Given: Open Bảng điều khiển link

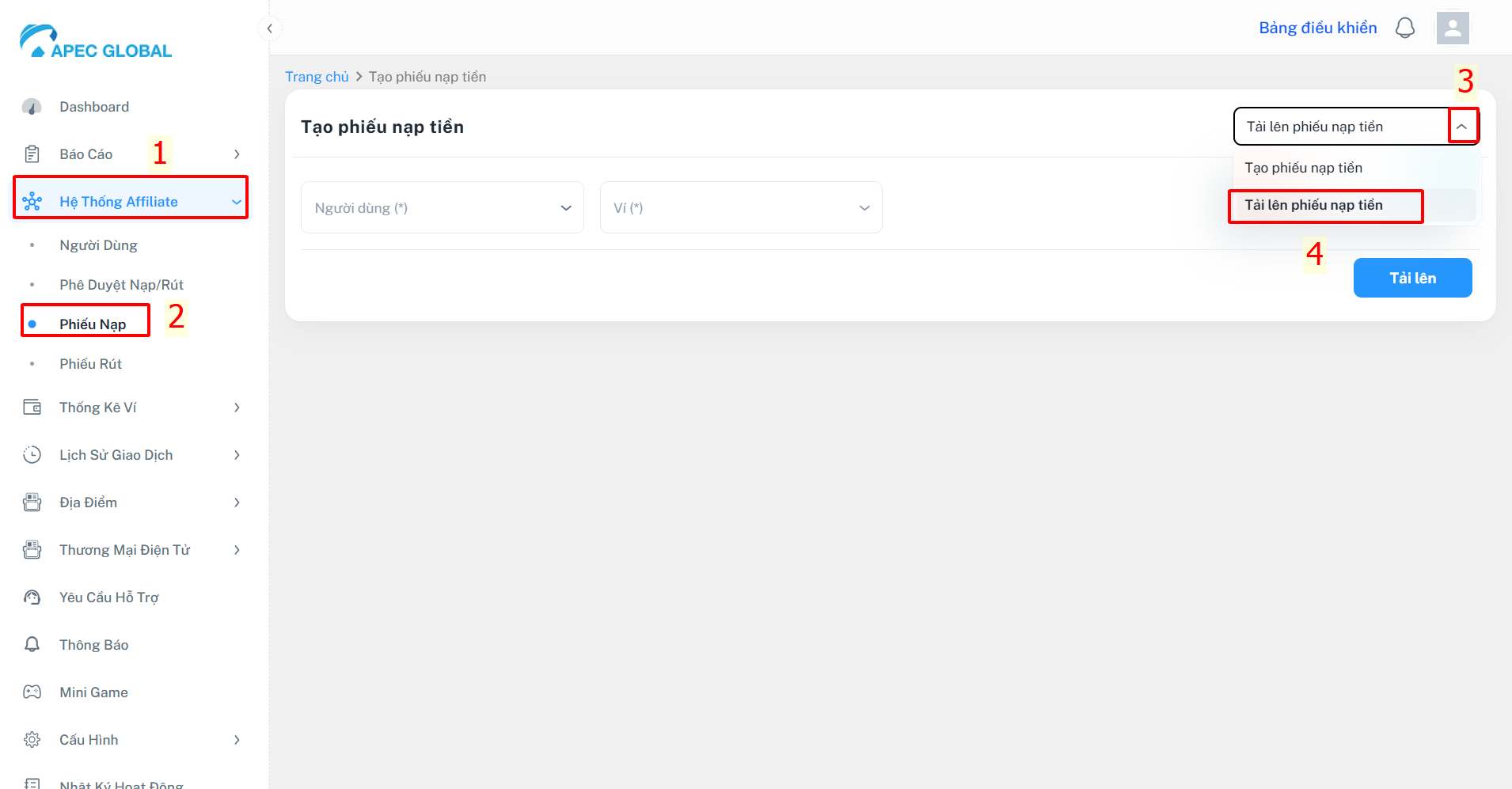Looking at the screenshot, I should [x=1318, y=28].
